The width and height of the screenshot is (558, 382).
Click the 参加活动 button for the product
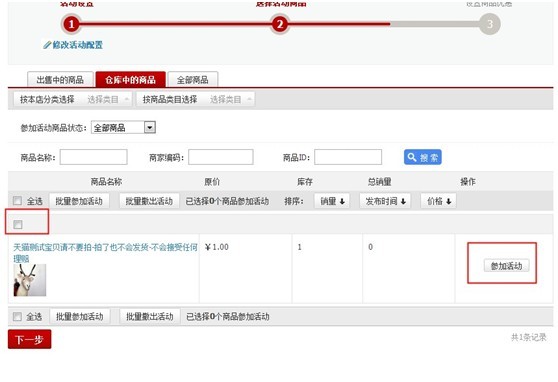click(x=506, y=266)
